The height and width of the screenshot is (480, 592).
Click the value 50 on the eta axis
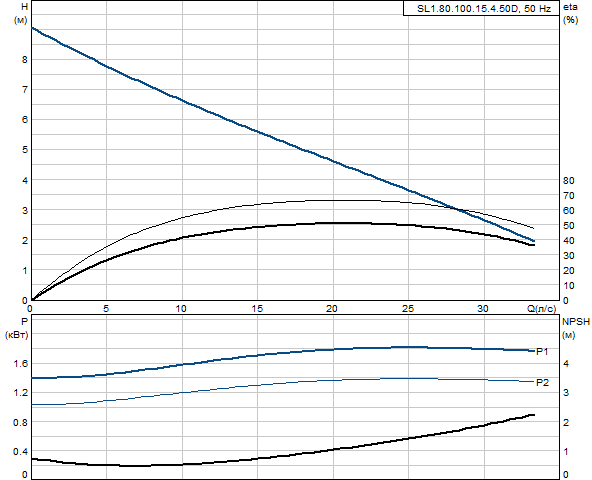569,225
